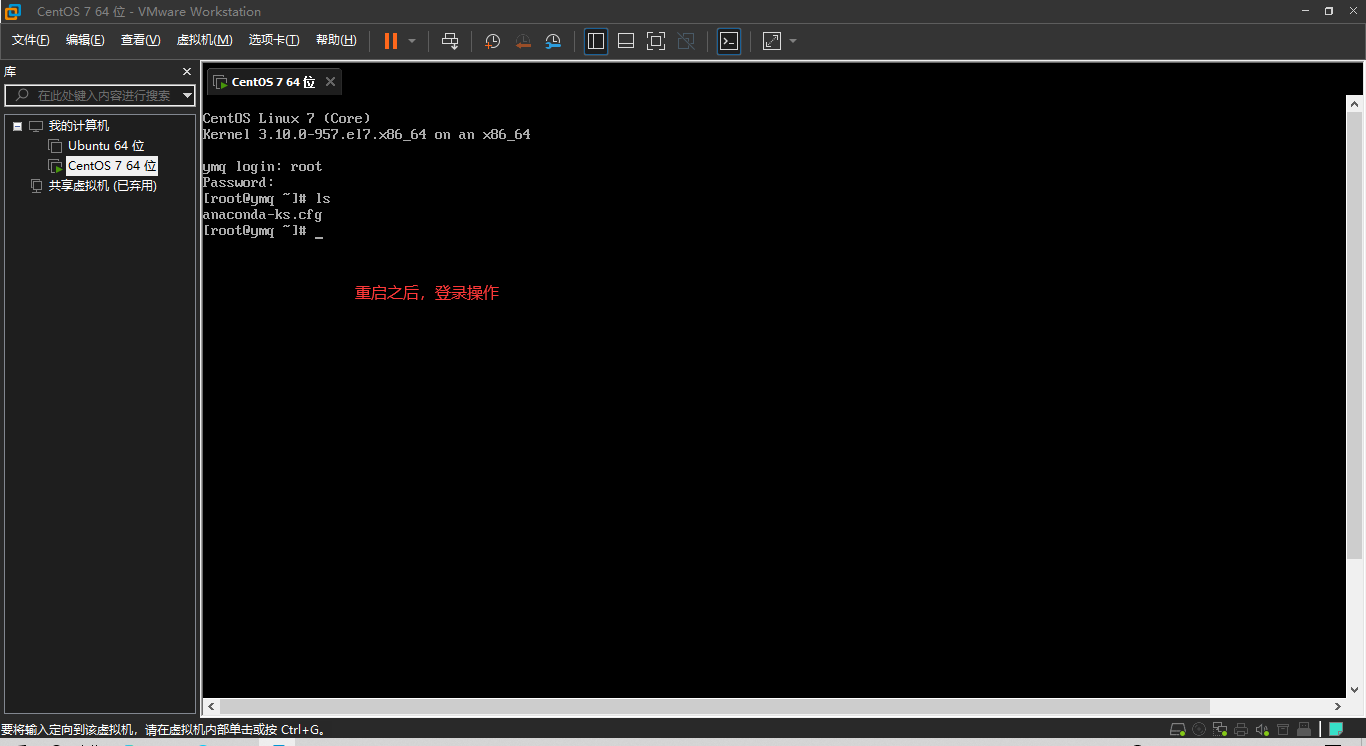Viewport: 1366px width, 746px height.
Task: Click the console horizontal scrollbar left arrow
Action: pos(210,706)
